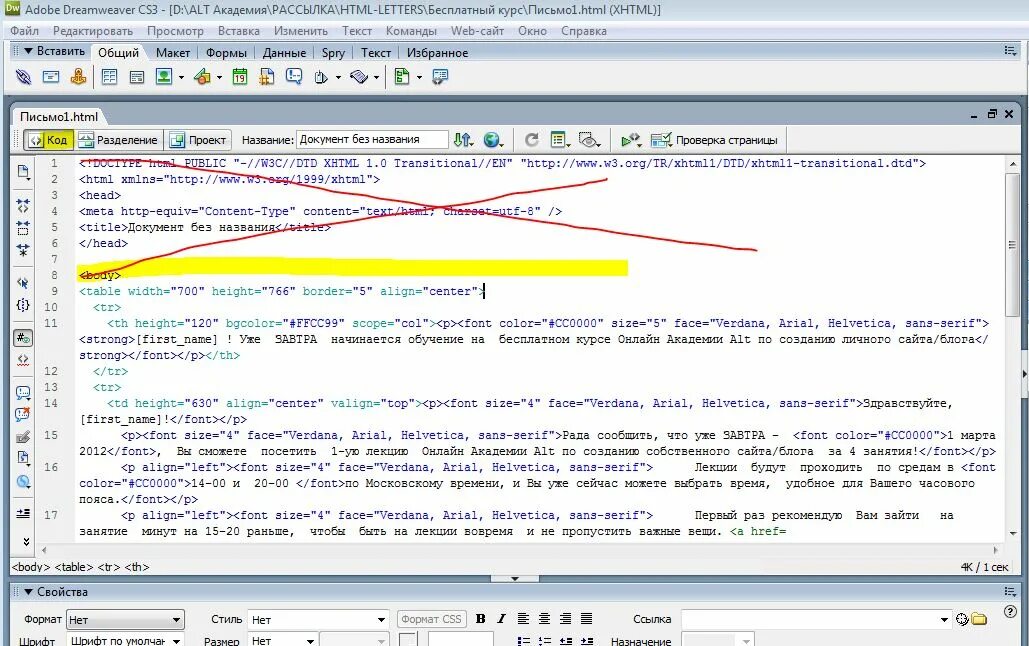This screenshot has height=646, width=1029.
Task: Click the Media insert icon
Action: [x=202, y=77]
